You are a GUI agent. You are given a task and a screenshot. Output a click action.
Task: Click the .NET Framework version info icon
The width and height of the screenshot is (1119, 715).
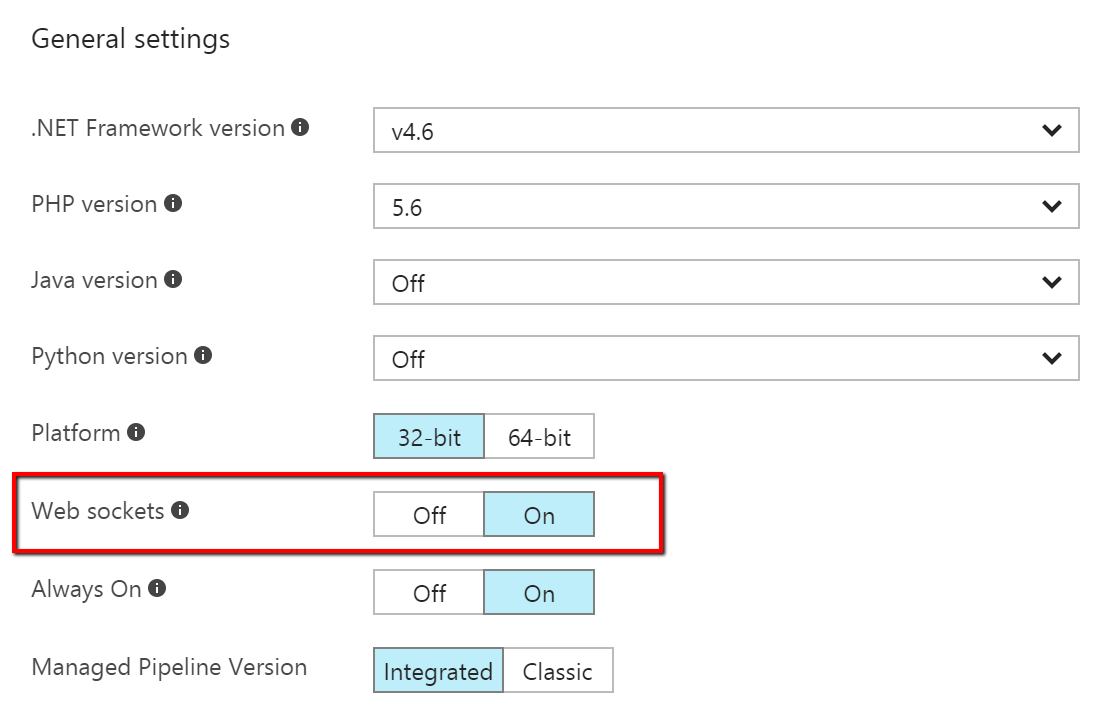(300, 128)
